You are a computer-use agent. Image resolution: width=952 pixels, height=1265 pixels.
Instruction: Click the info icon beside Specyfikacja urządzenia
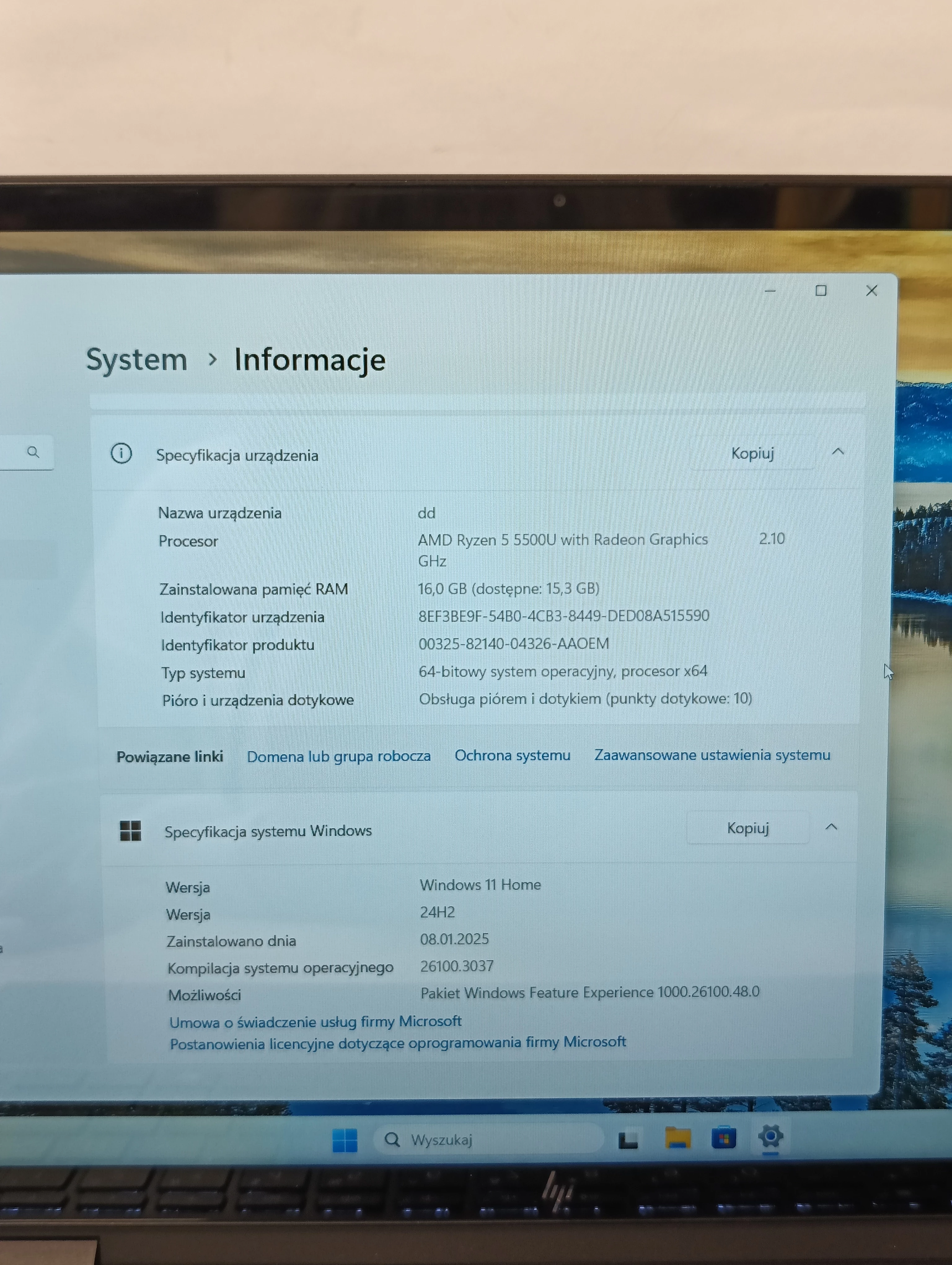point(121,454)
